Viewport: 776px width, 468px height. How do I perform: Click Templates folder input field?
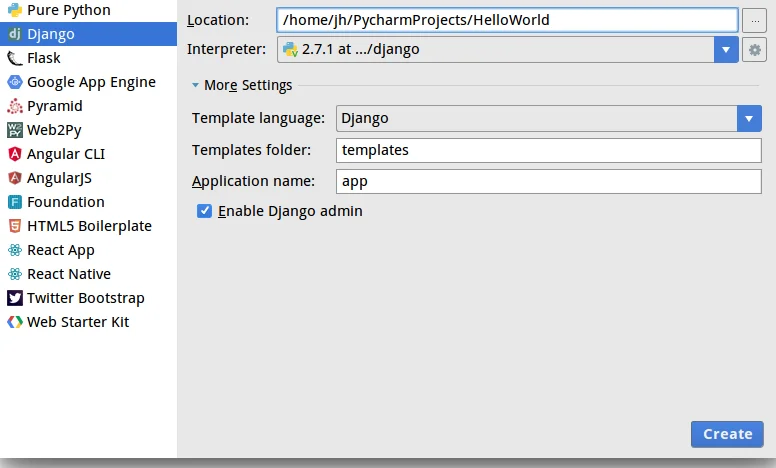coord(548,150)
